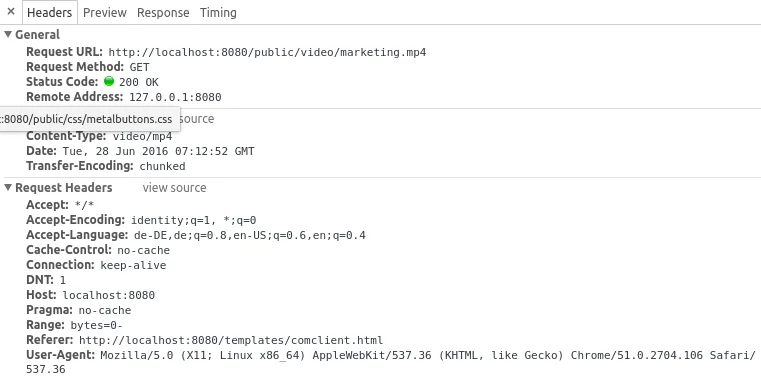The width and height of the screenshot is (761, 386).
Task: Click the green status code indicator
Action: (109, 81)
